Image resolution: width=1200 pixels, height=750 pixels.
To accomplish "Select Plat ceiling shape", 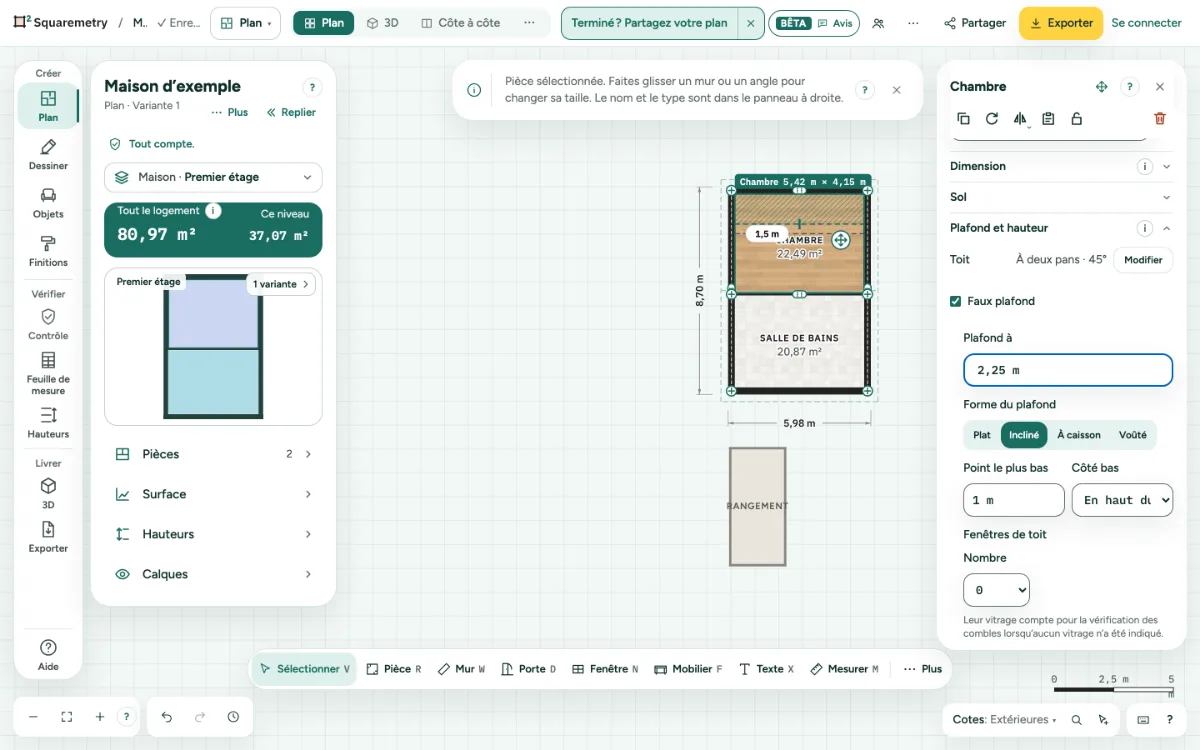I will pos(982,435).
